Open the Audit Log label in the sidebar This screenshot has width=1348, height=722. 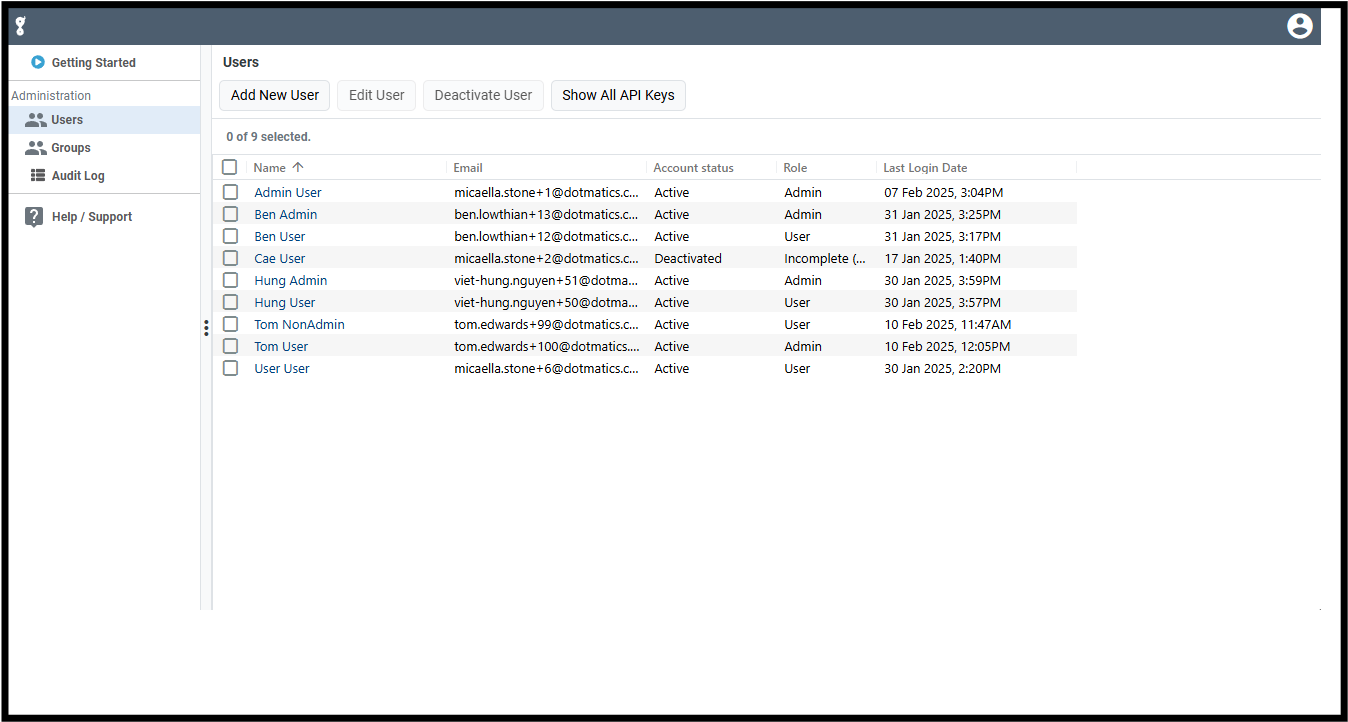(x=78, y=176)
